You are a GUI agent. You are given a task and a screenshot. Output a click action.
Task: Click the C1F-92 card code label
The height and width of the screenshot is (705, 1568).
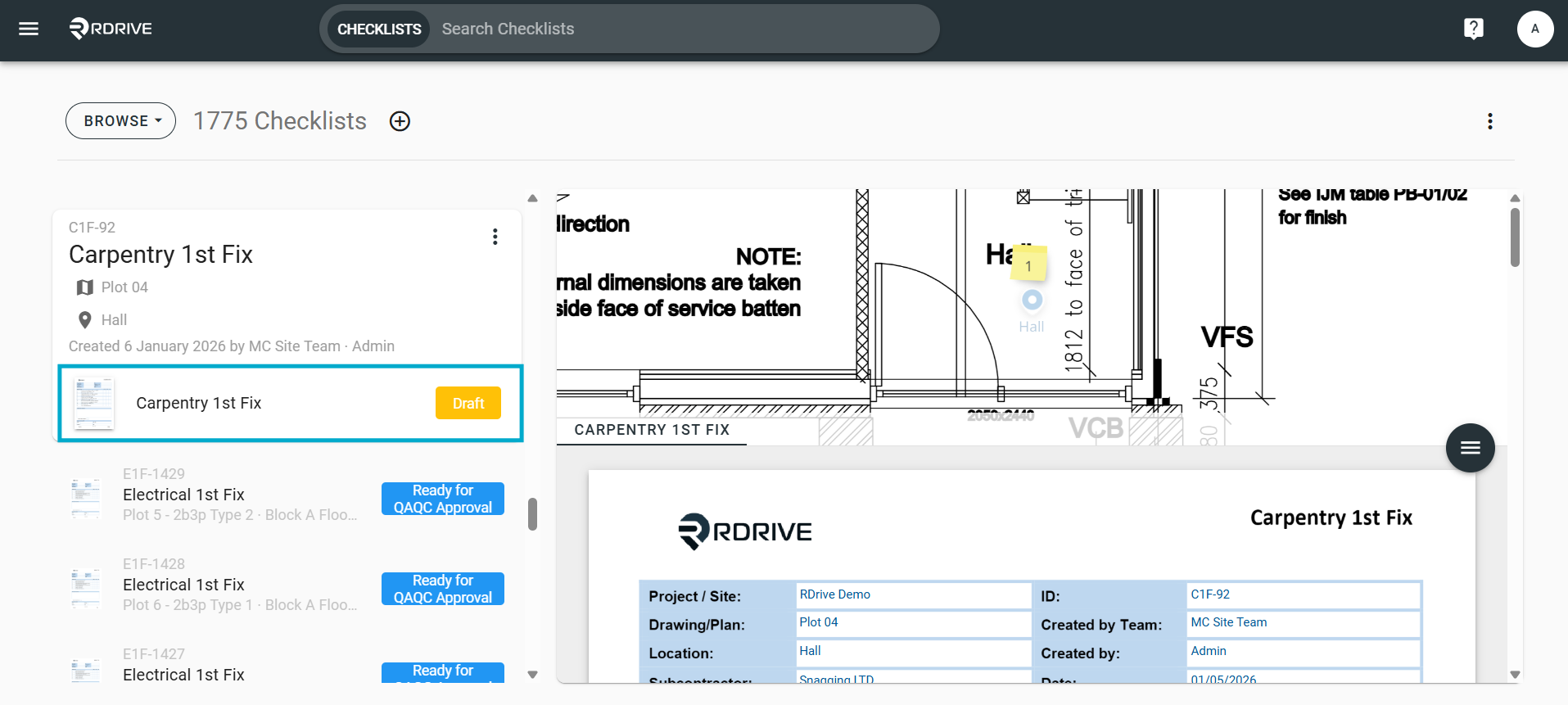92,228
